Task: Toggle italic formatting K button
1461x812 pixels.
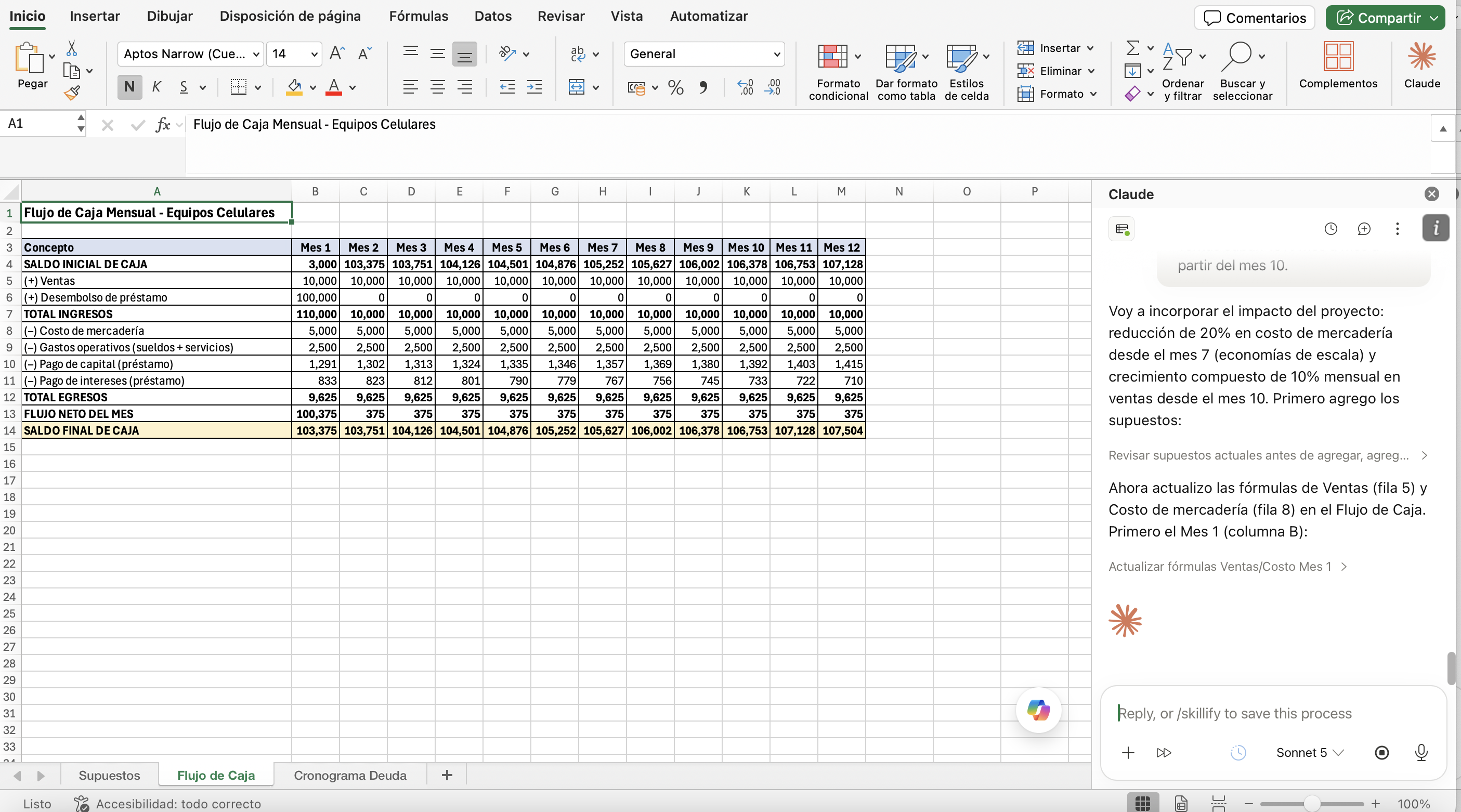Action: (x=157, y=87)
